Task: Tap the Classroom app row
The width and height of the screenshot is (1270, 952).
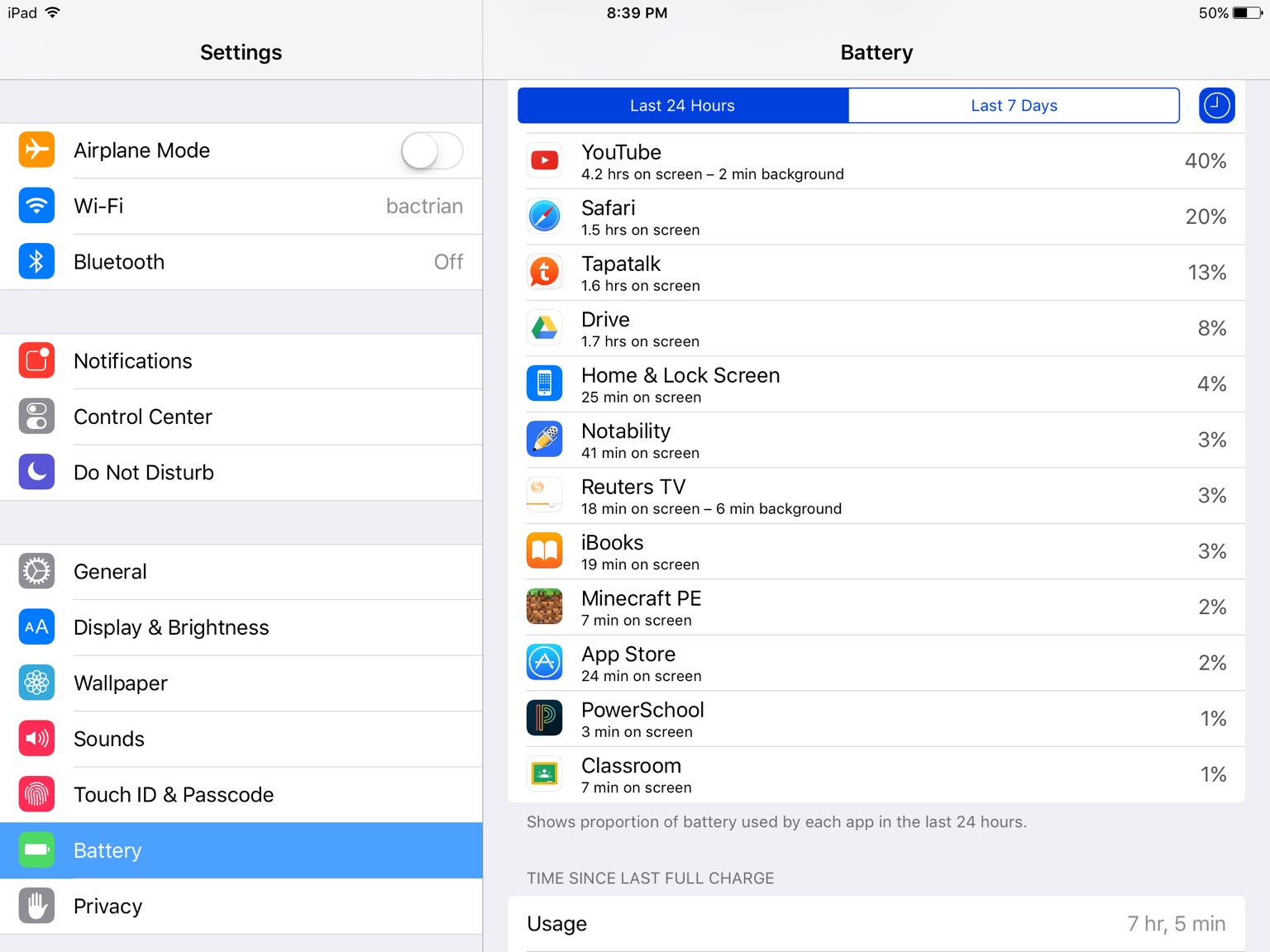Action: pyautogui.click(x=876, y=774)
